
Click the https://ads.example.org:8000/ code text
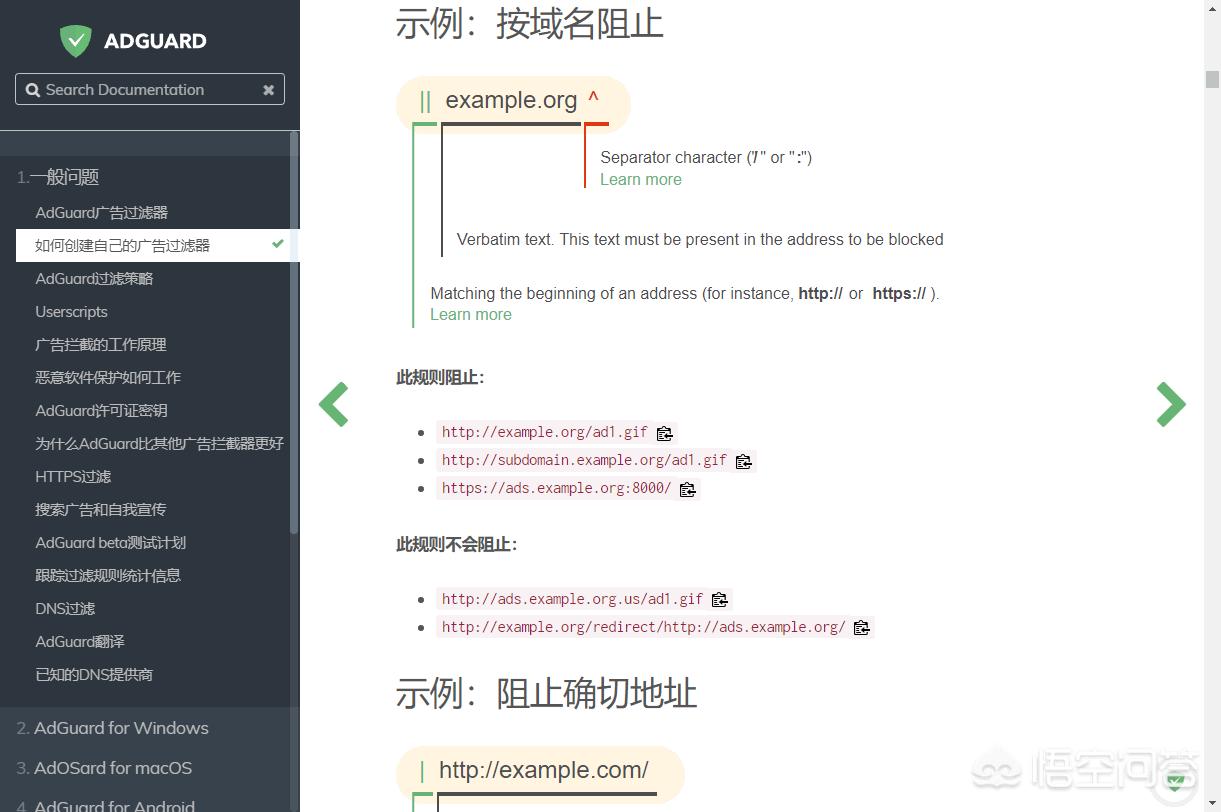pyautogui.click(x=557, y=488)
